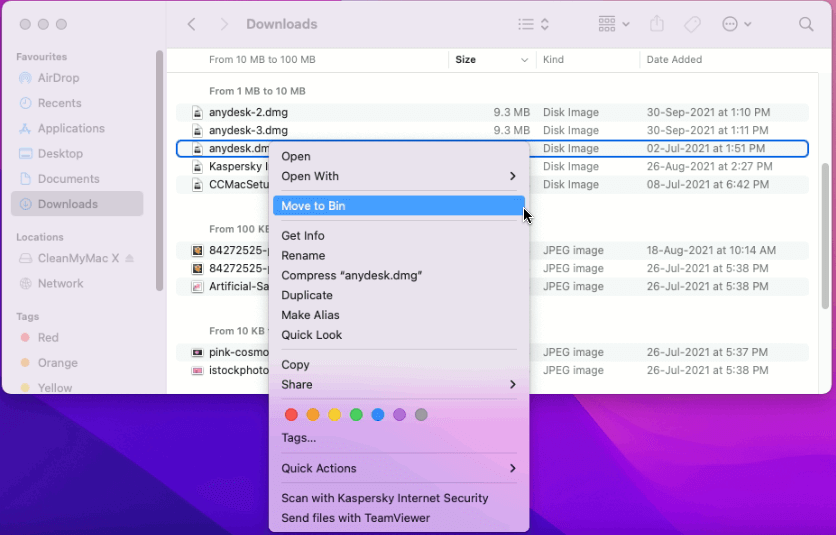This screenshot has height=535, width=836.
Task: Click the istockphoto JPEG thumbnail icon
Action: (x=197, y=370)
